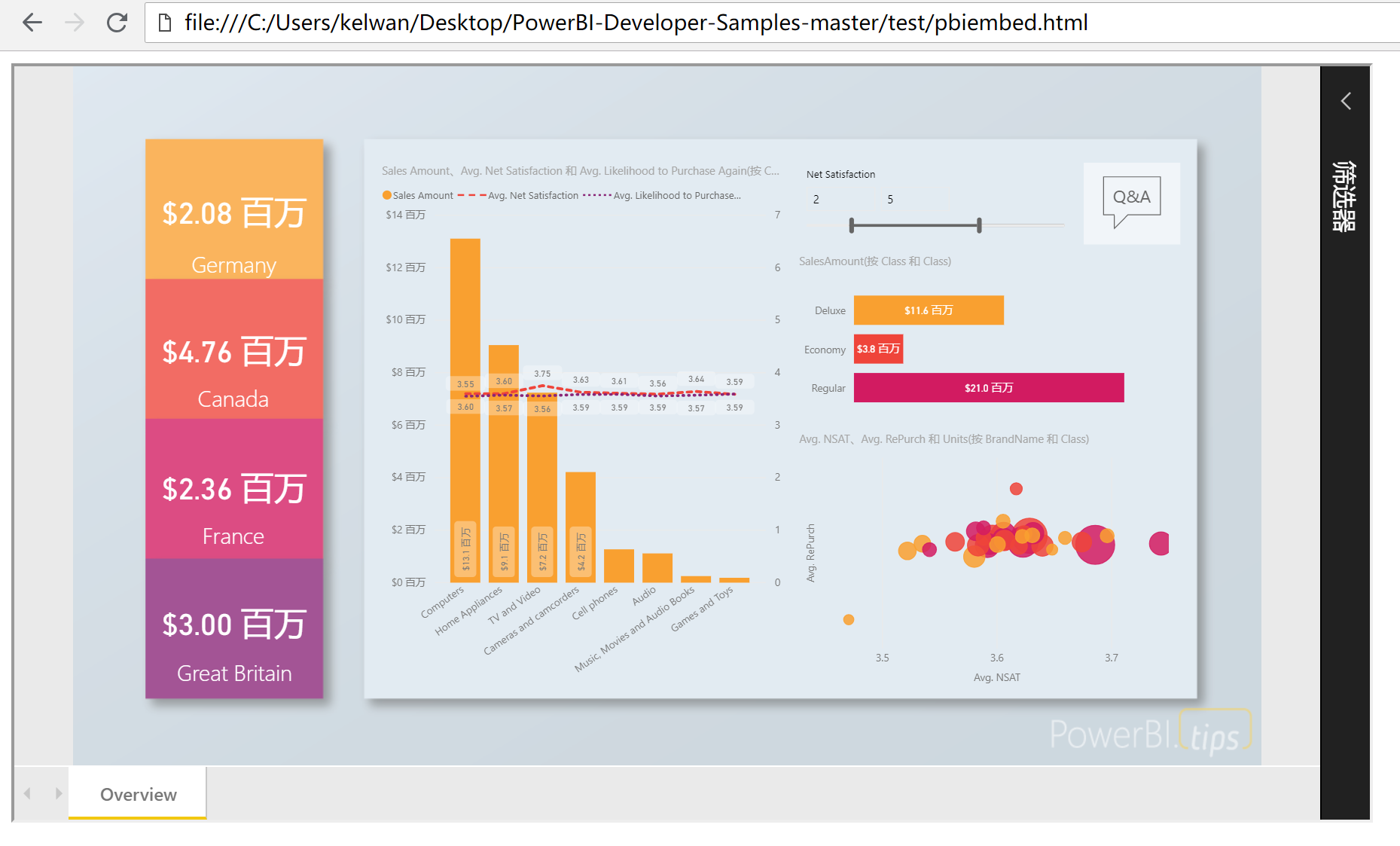The height and width of the screenshot is (846, 1400).
Task: Go to the next report page arrow
Action: (x=59, y=793)
